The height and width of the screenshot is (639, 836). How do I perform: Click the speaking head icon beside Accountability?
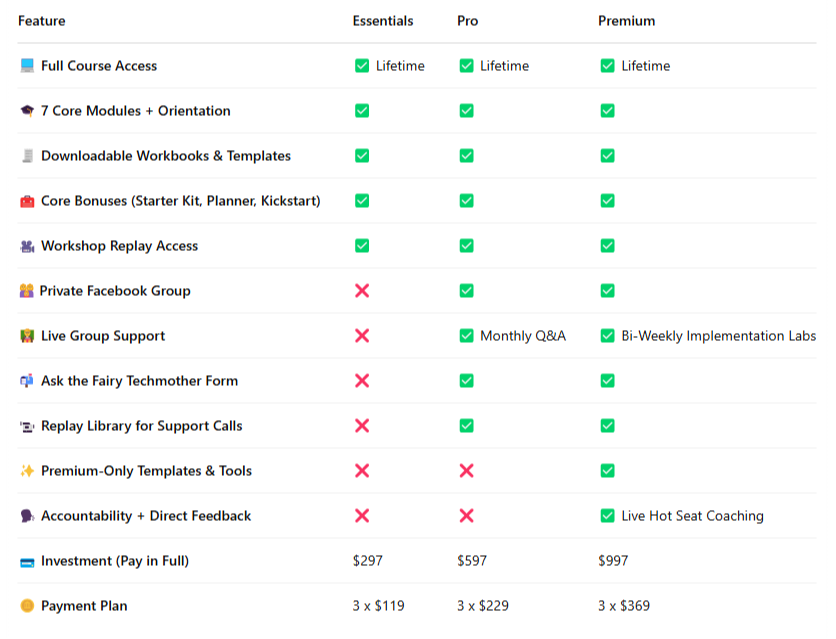click(x=27, y=516)
